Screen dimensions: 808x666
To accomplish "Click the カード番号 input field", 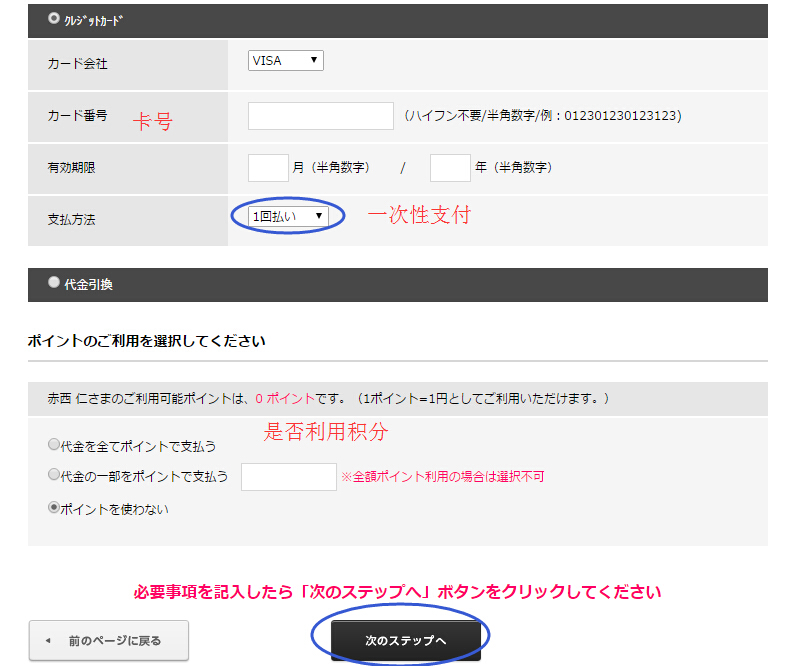I will pos(320,116).
